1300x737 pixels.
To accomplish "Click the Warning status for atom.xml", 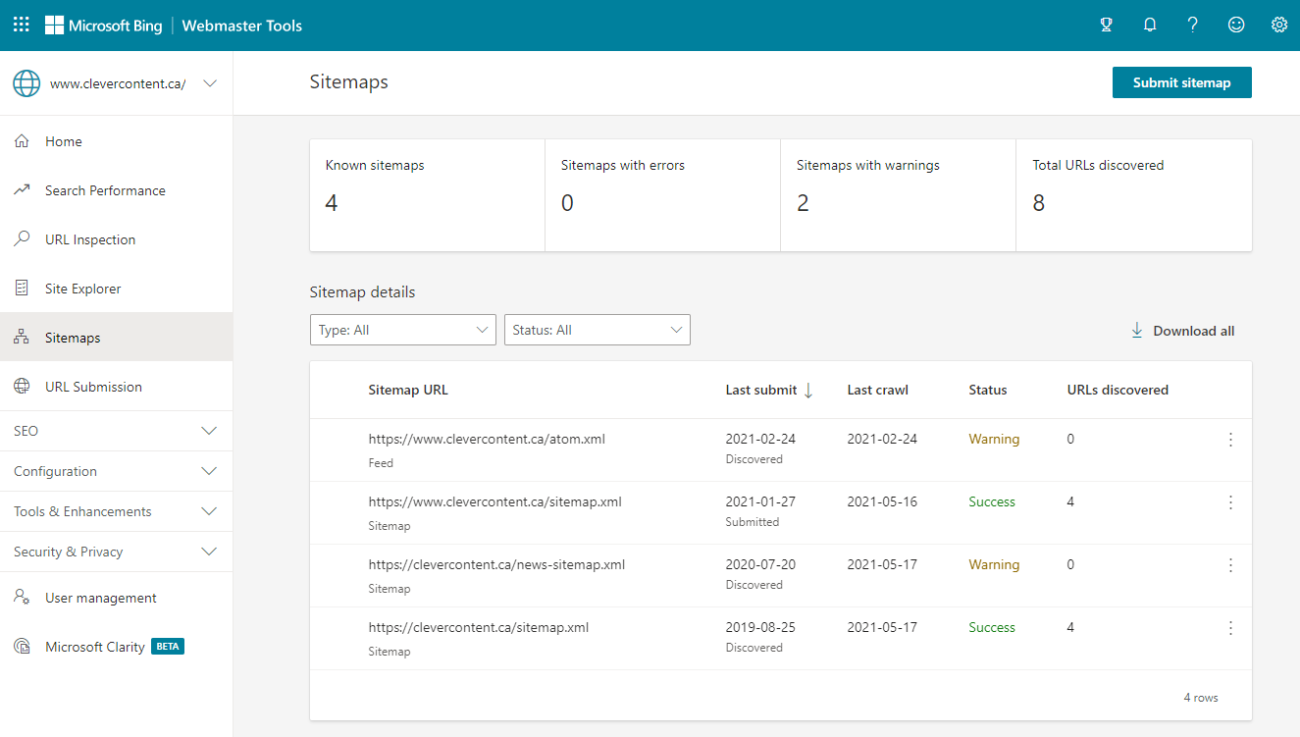I will click(x=994, y=439).
